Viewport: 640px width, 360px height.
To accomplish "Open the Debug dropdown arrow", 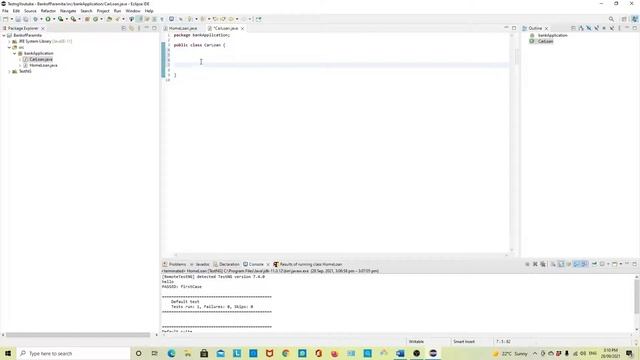I will (41, 19).
